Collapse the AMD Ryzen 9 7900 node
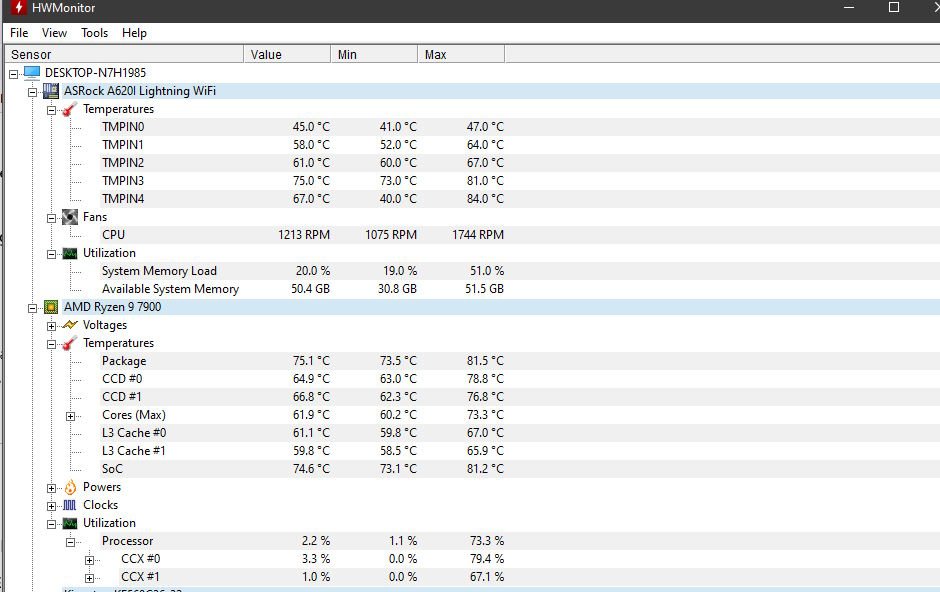This screenshot has height=592, width=940. (x=32, y=308)
